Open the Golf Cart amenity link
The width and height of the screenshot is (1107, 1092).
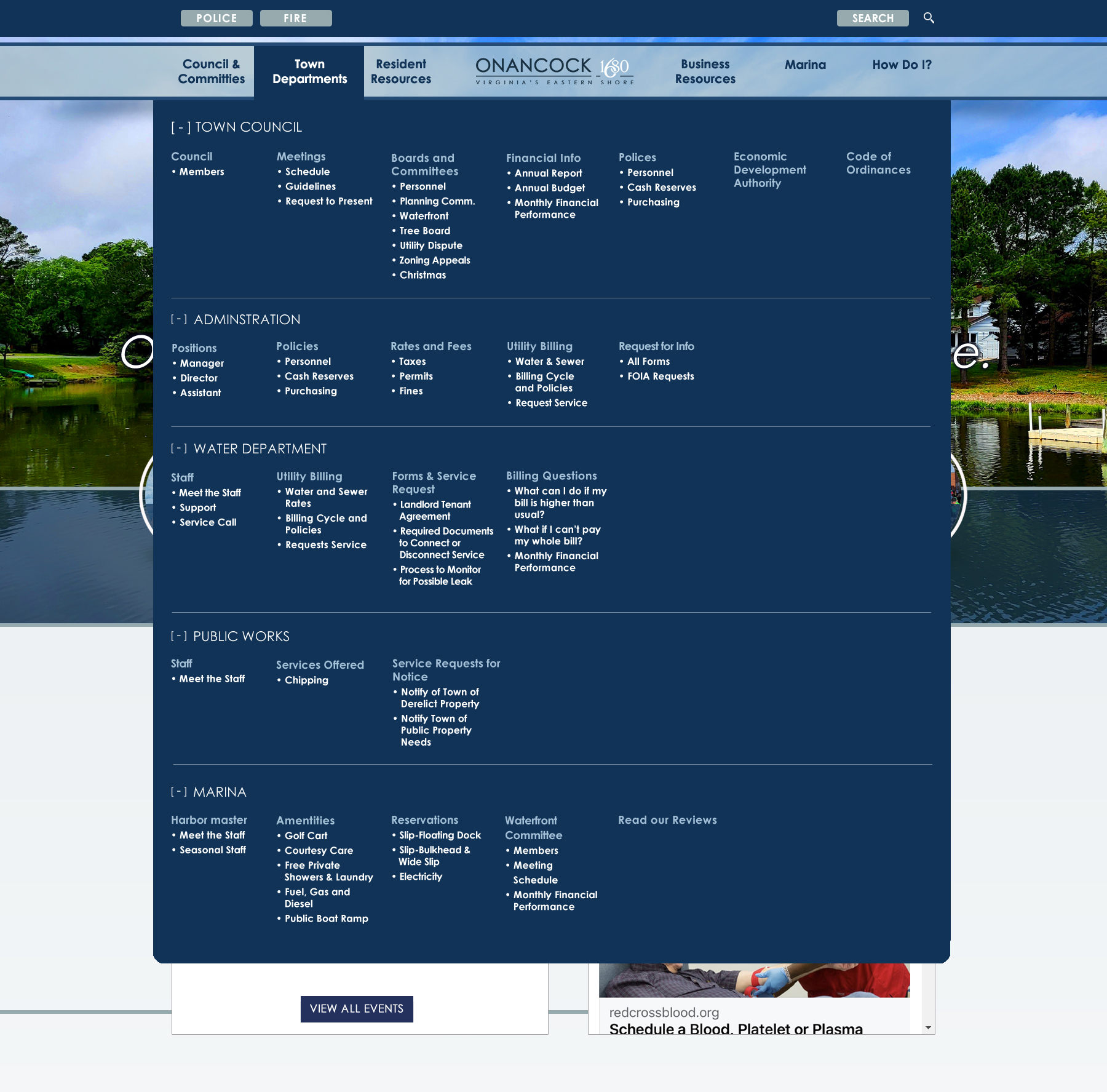(x=306, y=836)
